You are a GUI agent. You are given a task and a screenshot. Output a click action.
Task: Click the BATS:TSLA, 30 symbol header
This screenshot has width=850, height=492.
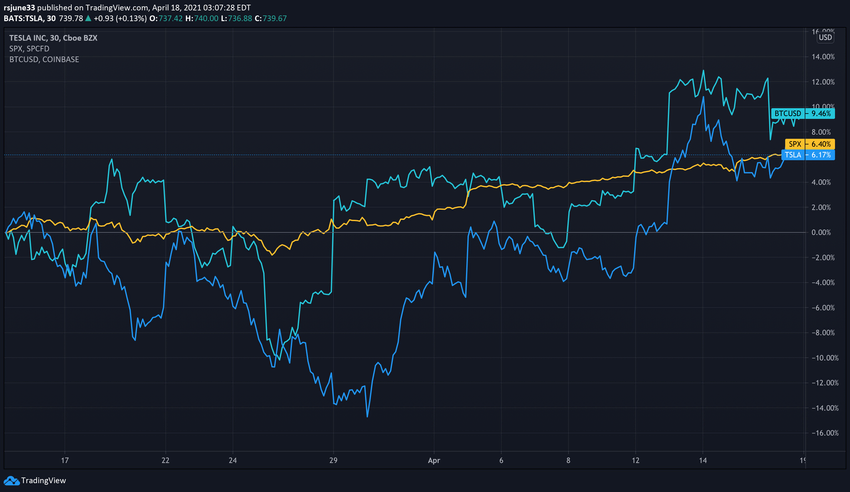[29, 18]
